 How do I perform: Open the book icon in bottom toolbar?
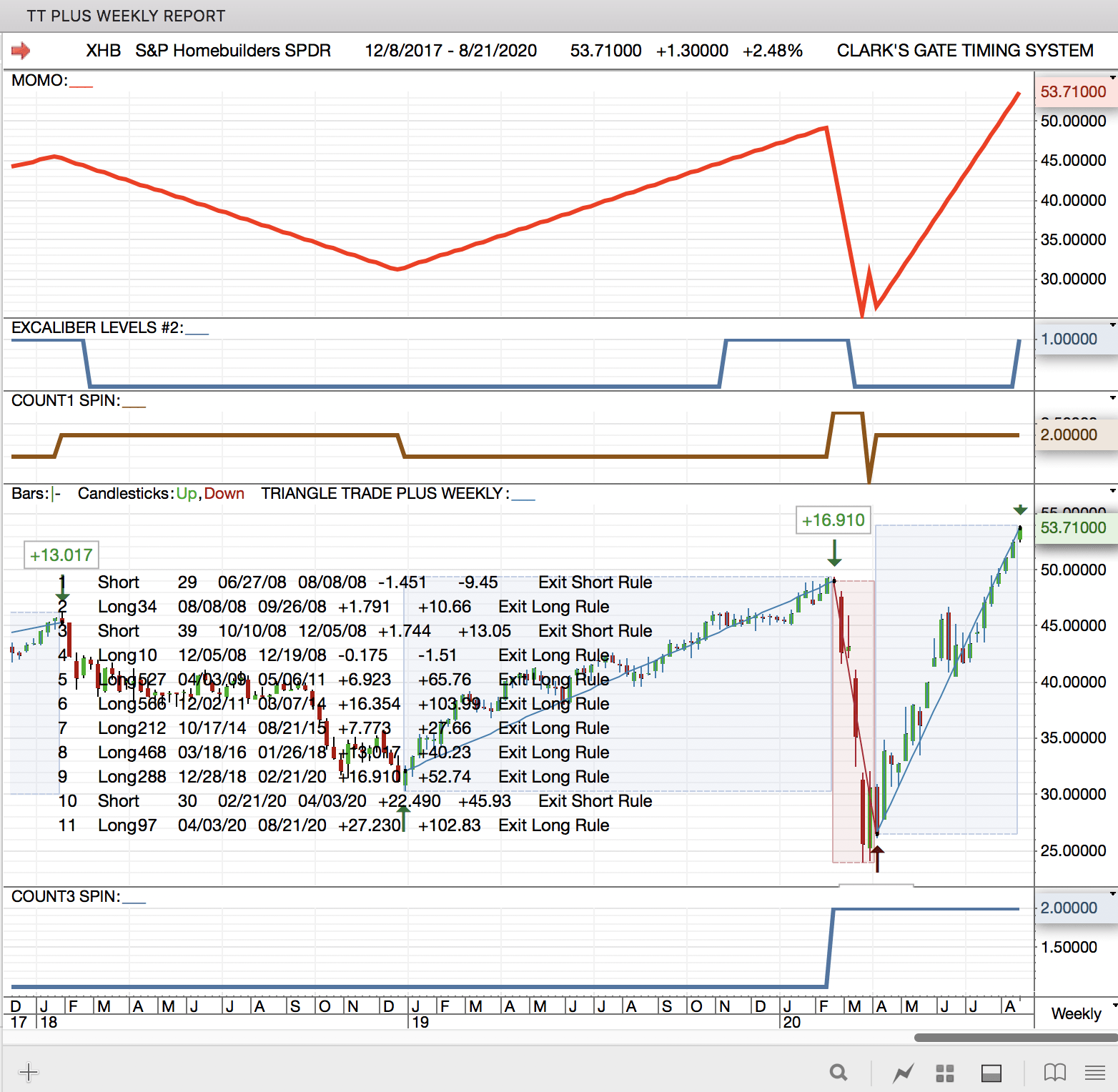[x=1054, y=1072]
